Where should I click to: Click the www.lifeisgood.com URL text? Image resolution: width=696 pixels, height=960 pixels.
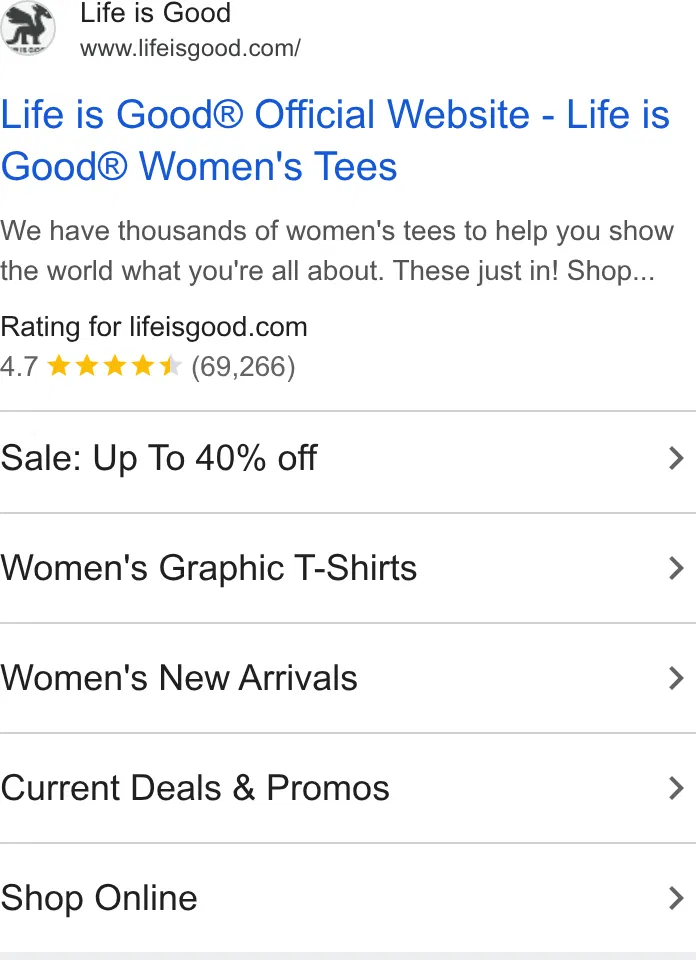click(x=190, y=48)
